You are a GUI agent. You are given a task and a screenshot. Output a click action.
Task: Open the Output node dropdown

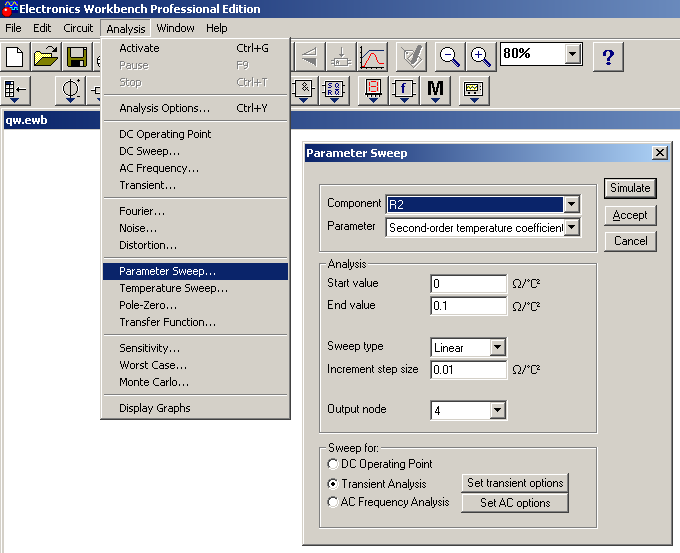[497, 410]
